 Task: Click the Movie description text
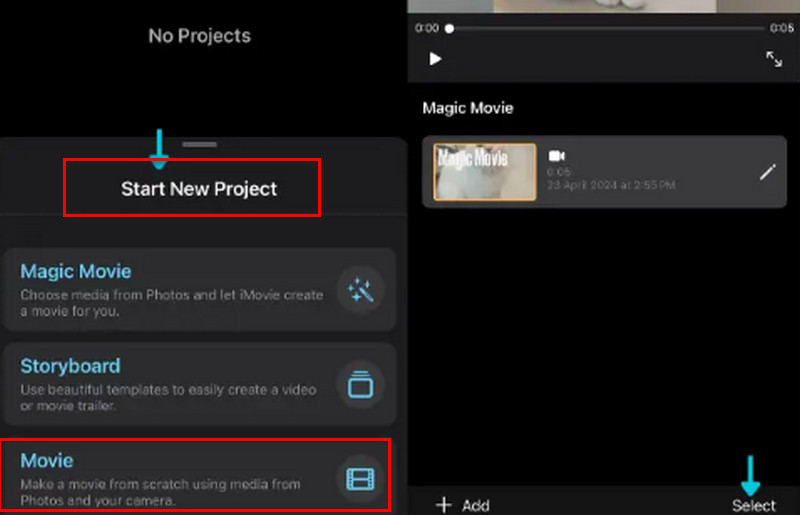160,492
